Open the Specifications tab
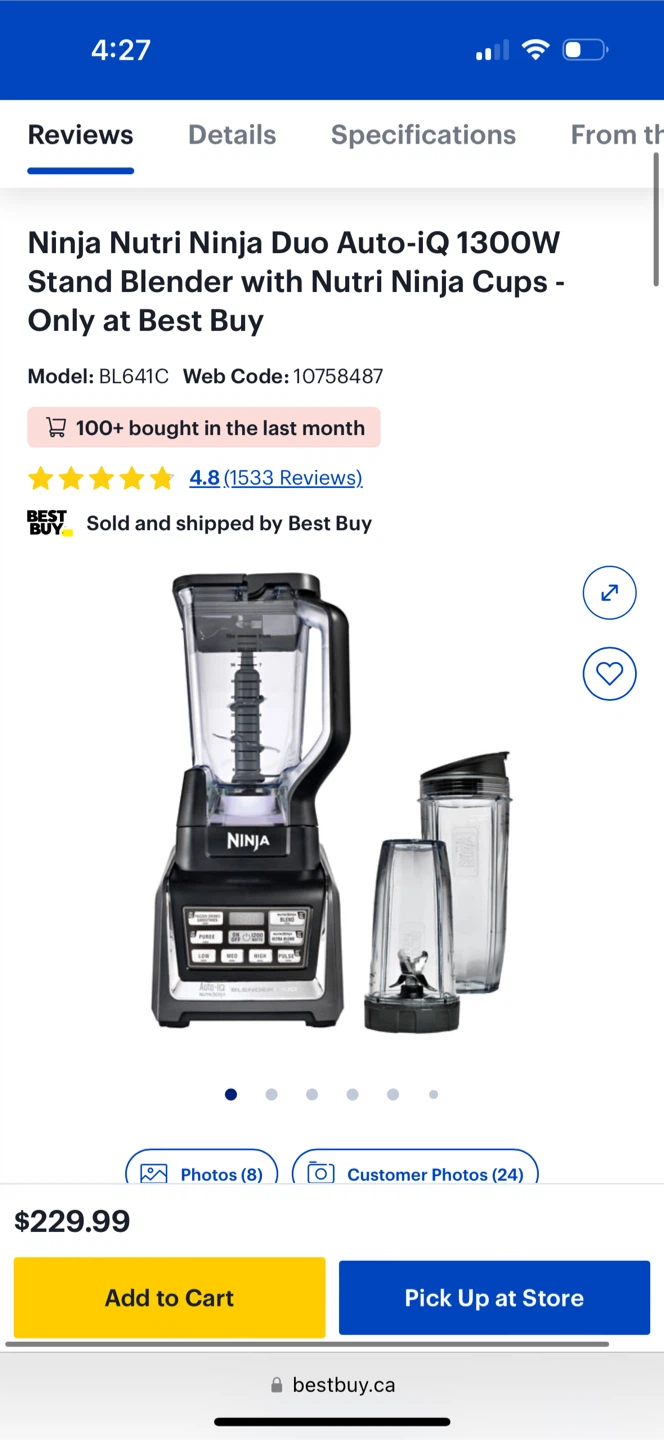Image resolution: width=664 pixels, height=1440 pixels. click(x=423, y=135)
